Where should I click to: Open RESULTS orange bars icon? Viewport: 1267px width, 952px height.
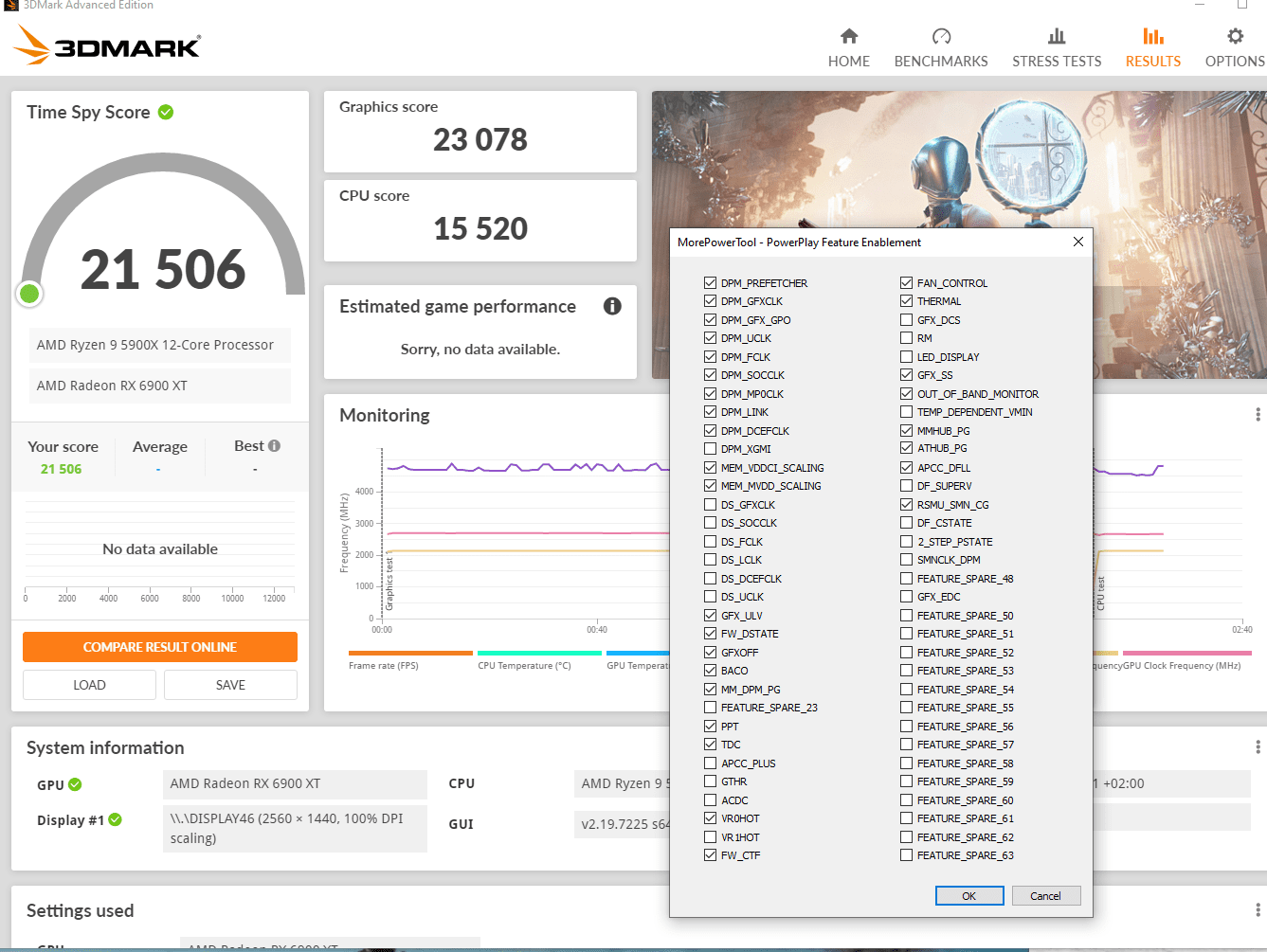pyautogui.click(x=1153, y=36)
